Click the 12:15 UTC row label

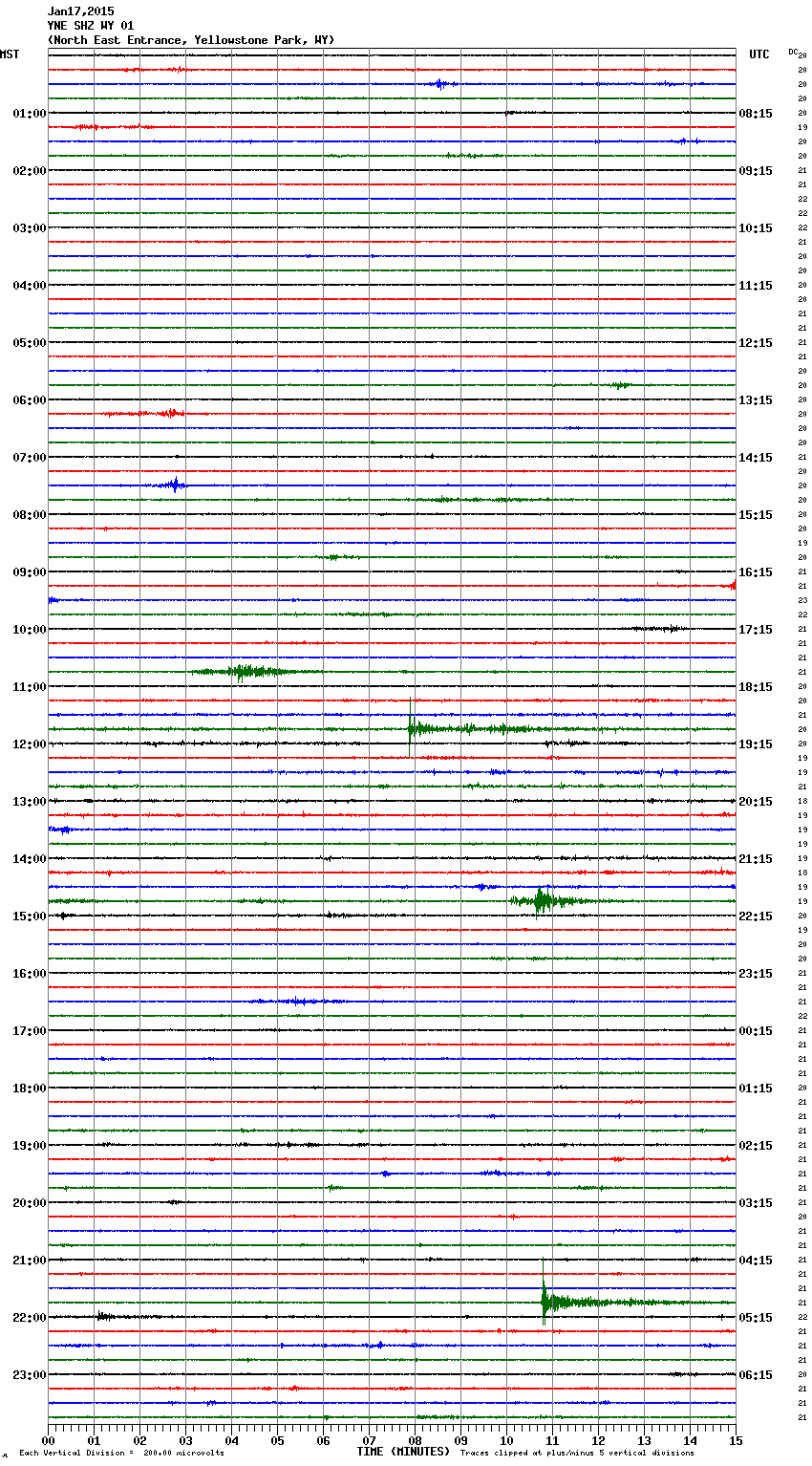pos(756,343)
